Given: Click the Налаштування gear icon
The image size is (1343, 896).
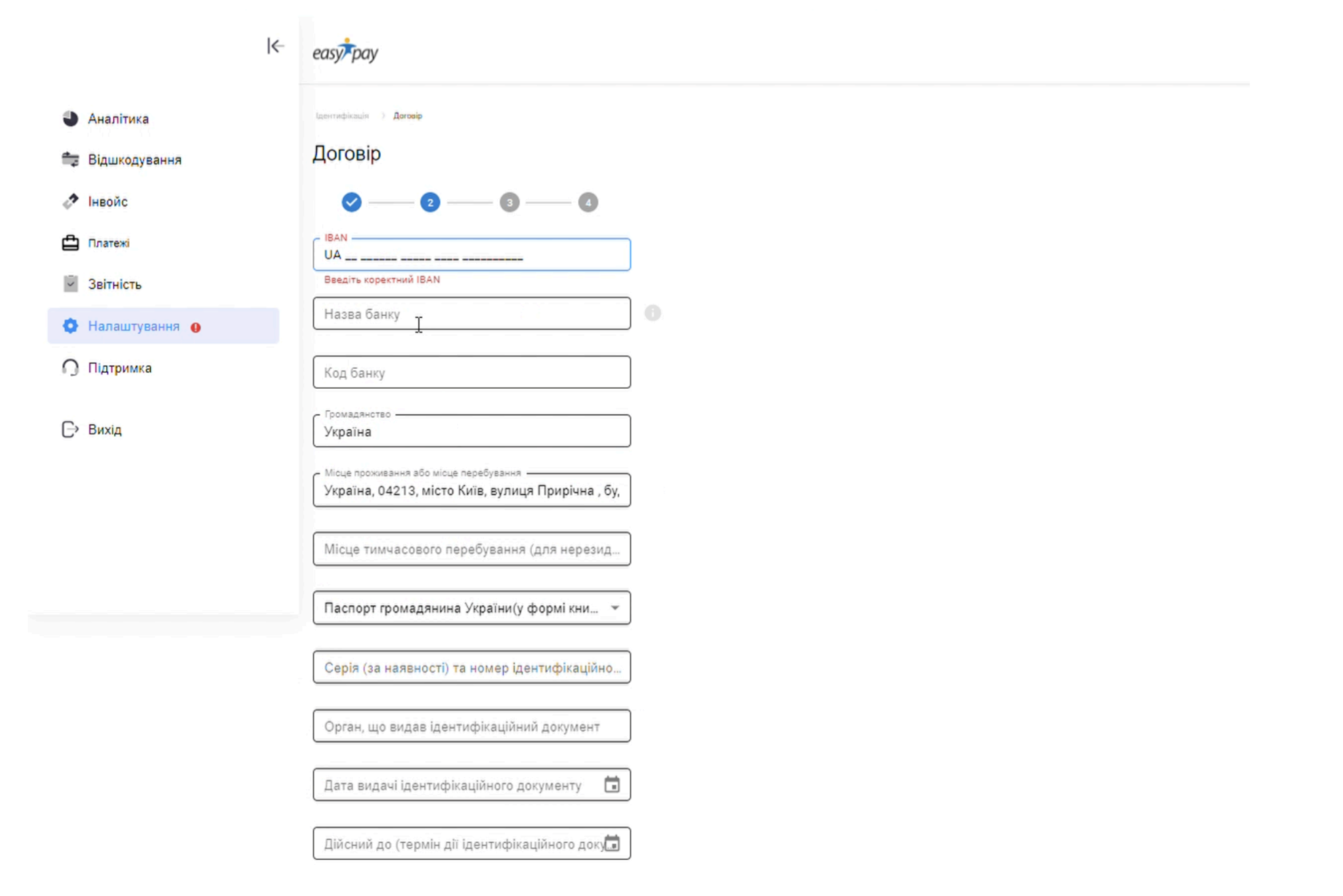Looking at the screenshot, I should [70, 326].
